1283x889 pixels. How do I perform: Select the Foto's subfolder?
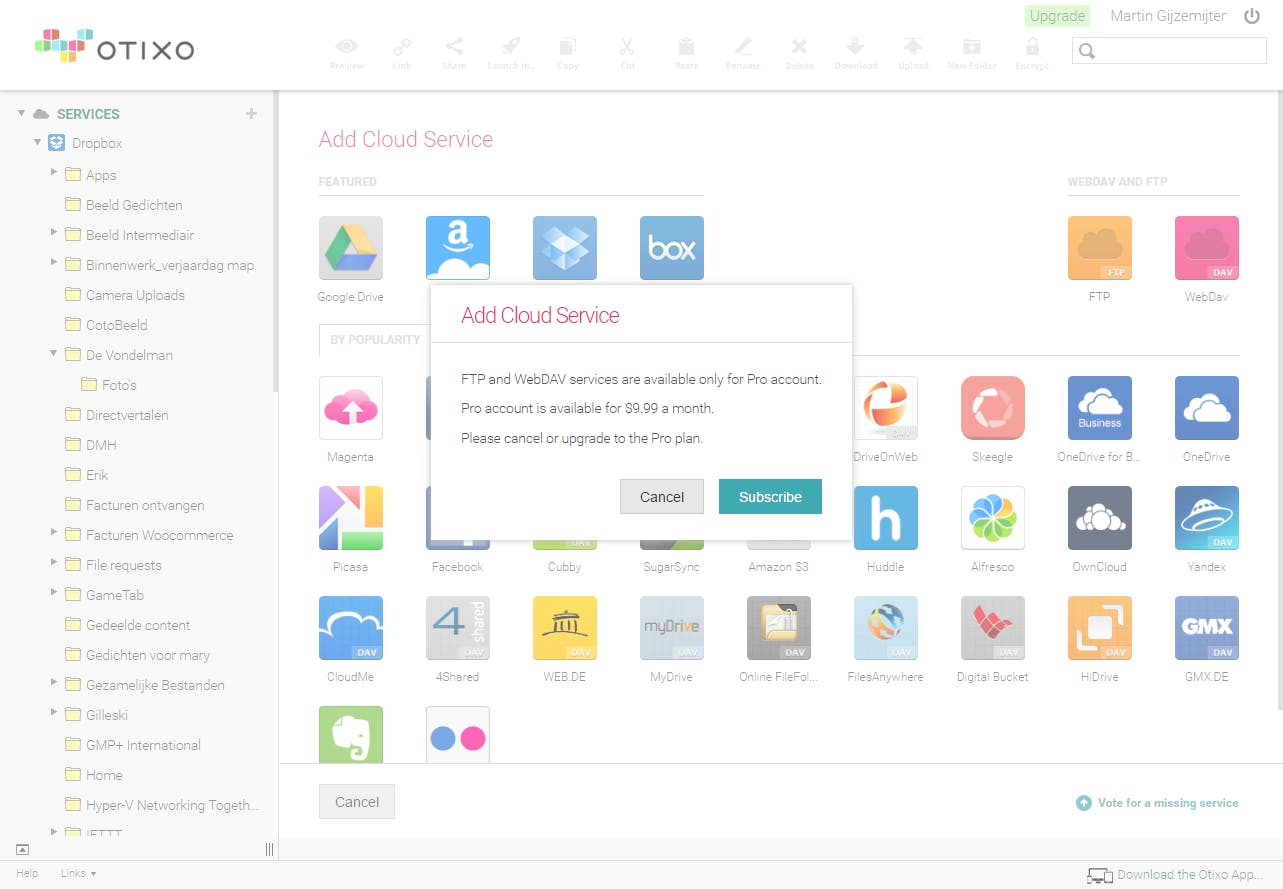[119, 385]
